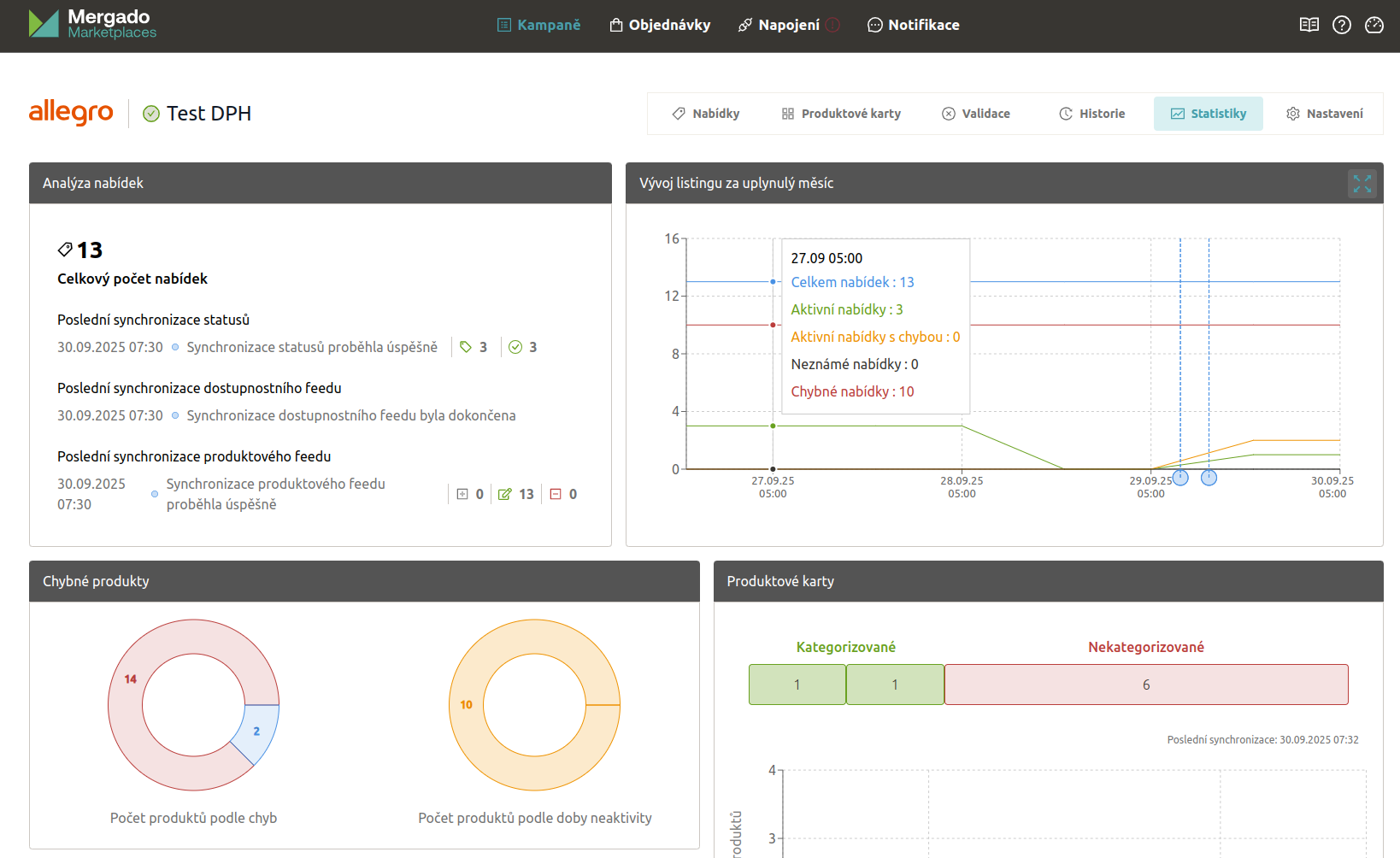The width and height of the screenshot is (1400, 858).
Task: Open the Validace tab
Action: (975, 114)
